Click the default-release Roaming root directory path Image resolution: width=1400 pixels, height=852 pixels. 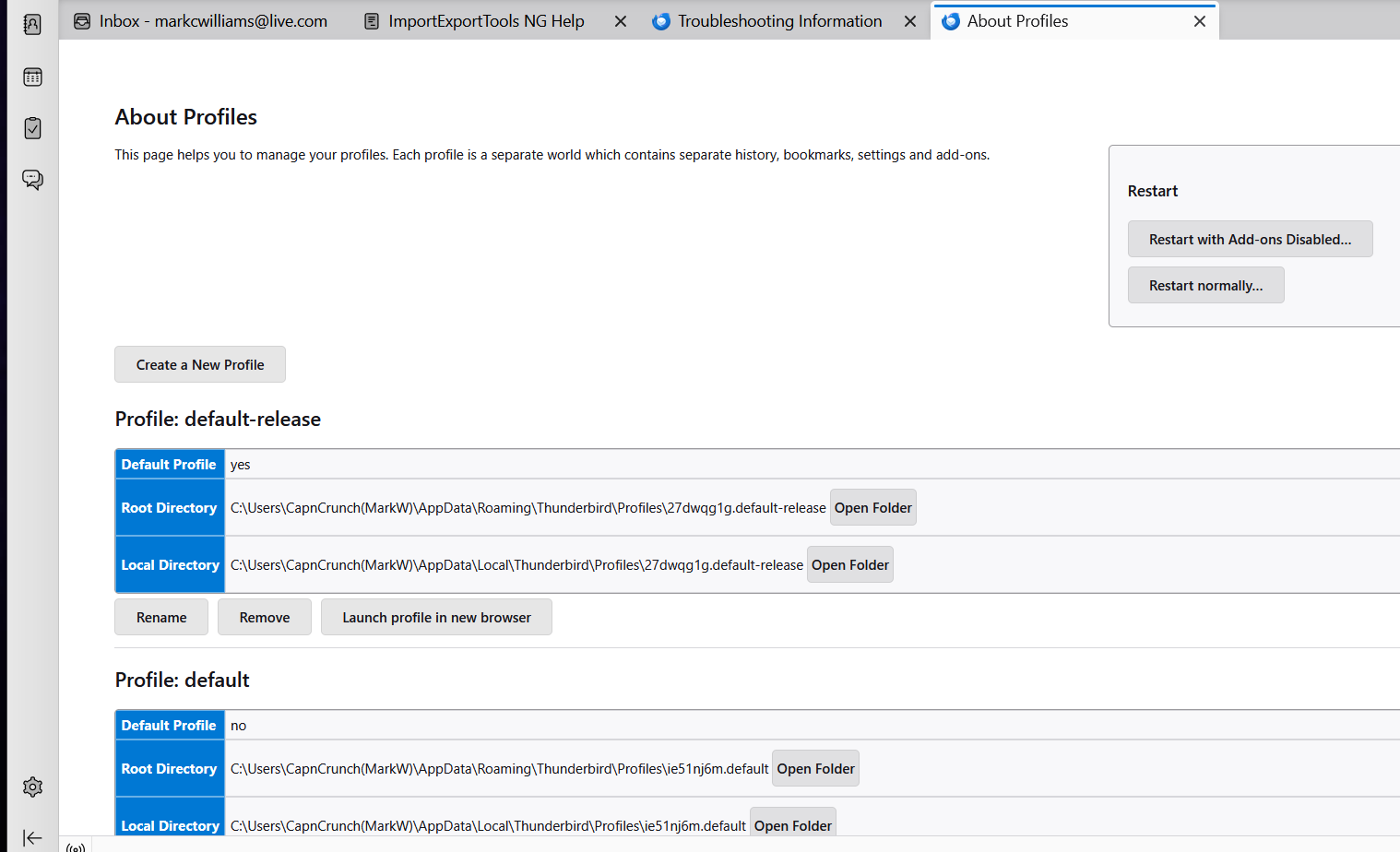coord(528,508)
